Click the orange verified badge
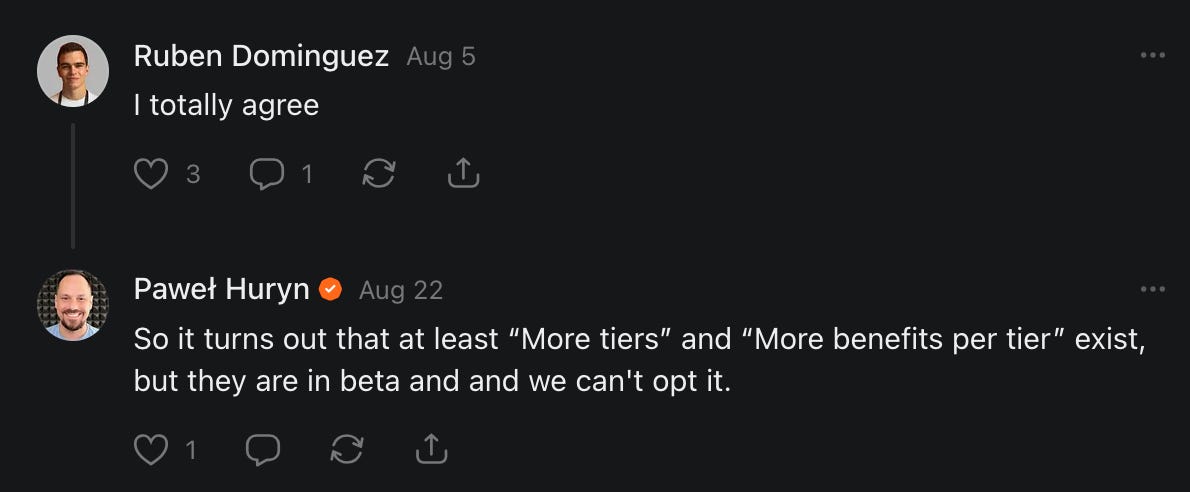The height and width of the screenshot is (492, 1190). click(x=331, y=290)
